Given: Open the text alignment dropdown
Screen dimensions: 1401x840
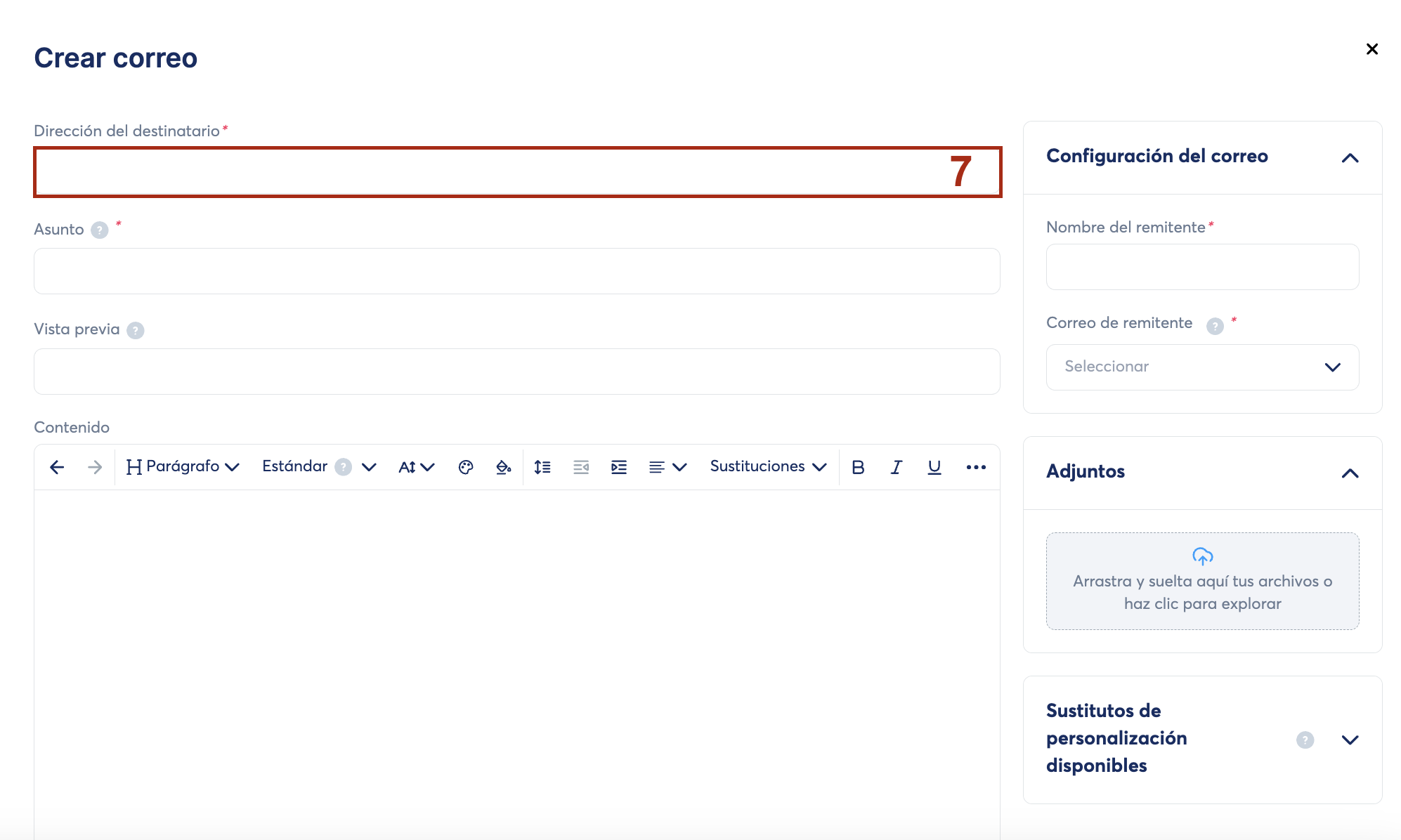Looking at the screenshot, I should pyautogui.click(x=667, y=467).
